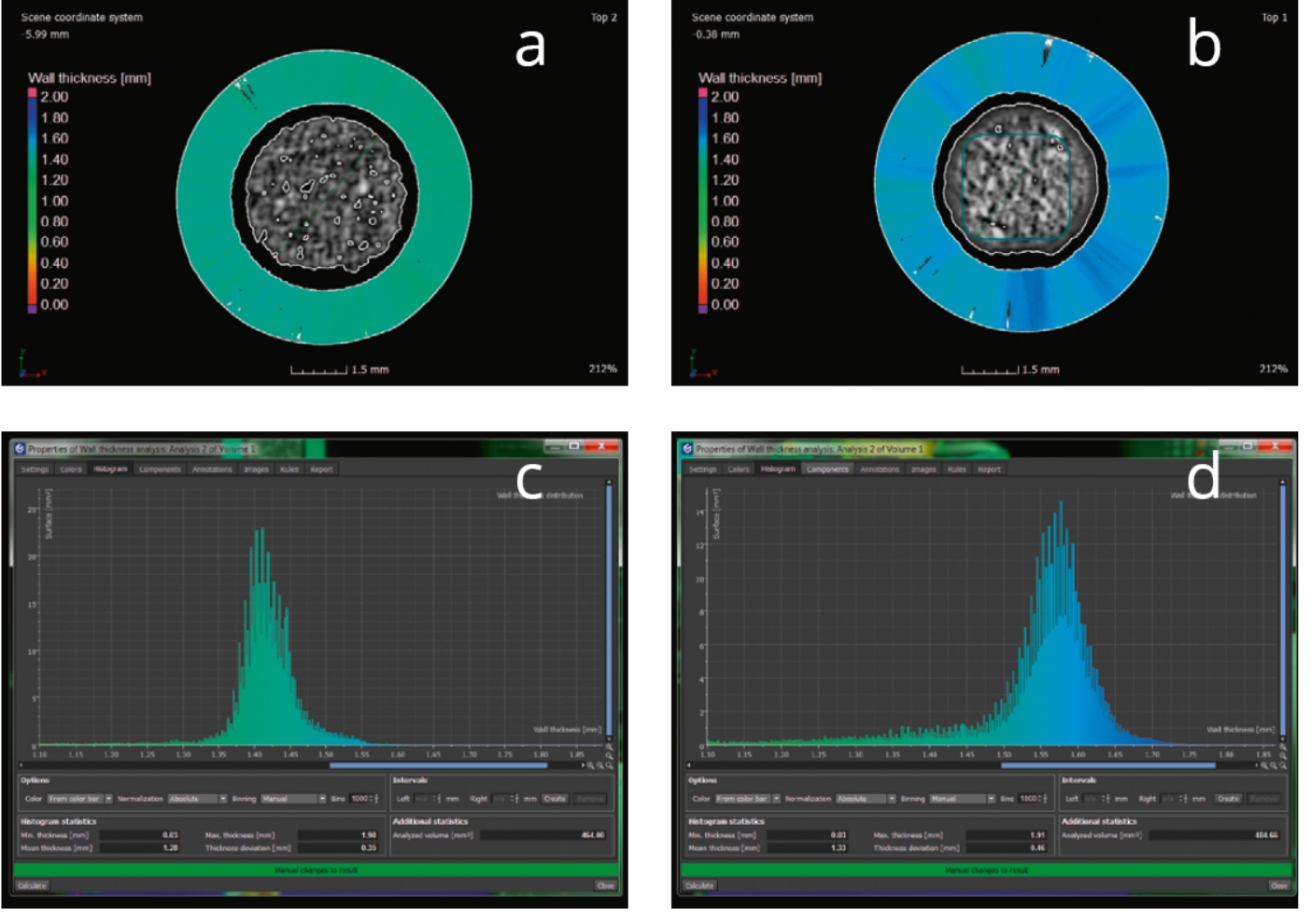The height and width of the screenshot is (924, 1311).
Task: Click the mean thickness value 1.28
Action: pos(170,847)
